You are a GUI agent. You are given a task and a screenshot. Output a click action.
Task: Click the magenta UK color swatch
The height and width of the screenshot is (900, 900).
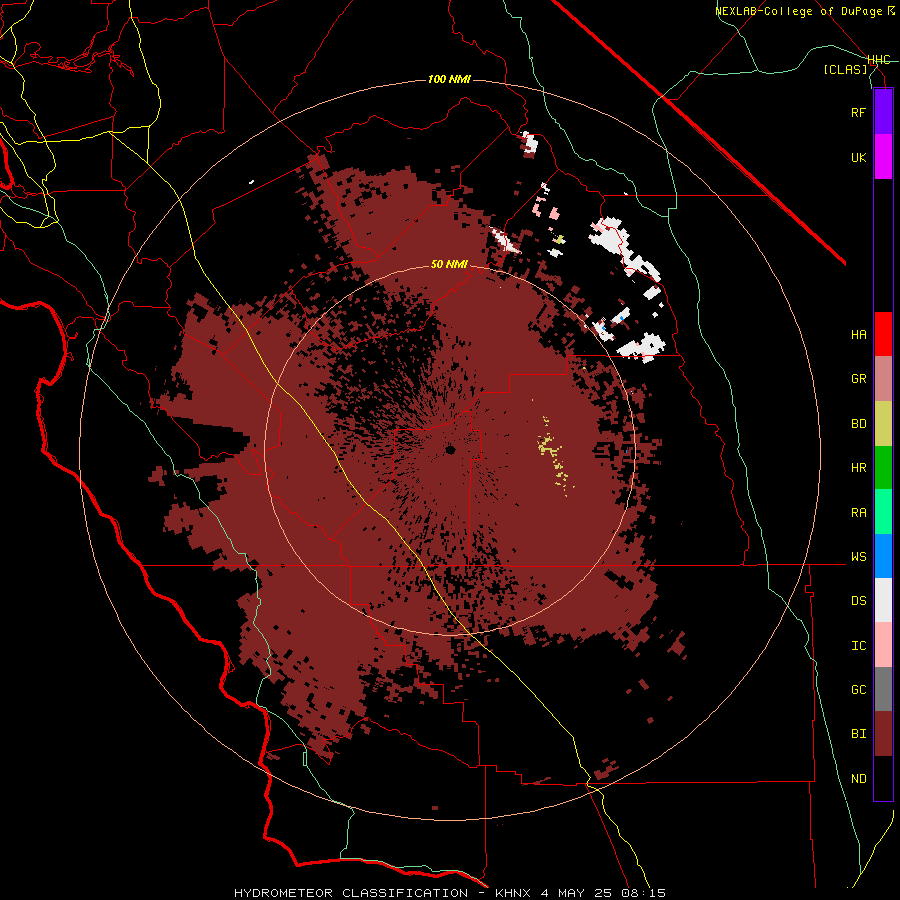(x=883, y=157)
